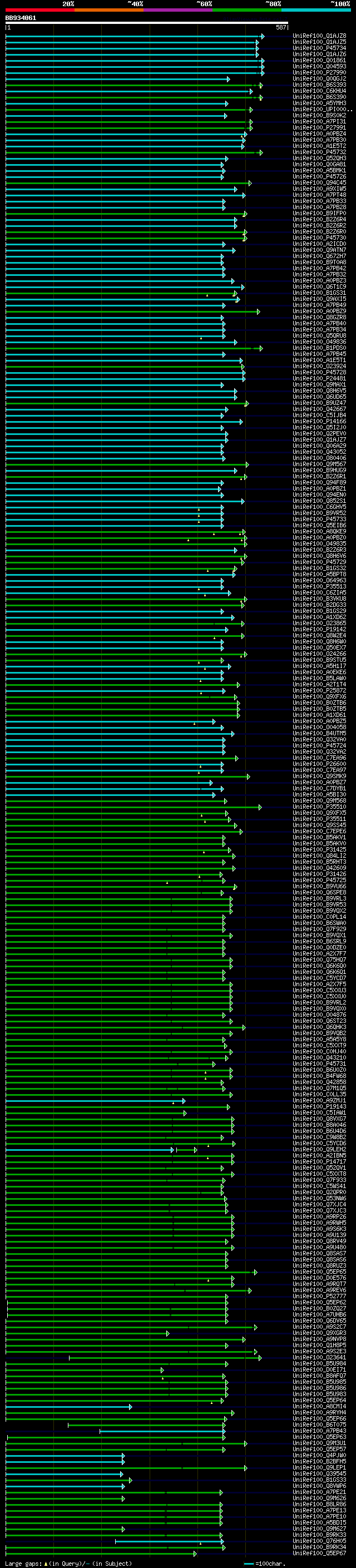Select hit label UniRef100_Q75HQ7

click(319, 960)
